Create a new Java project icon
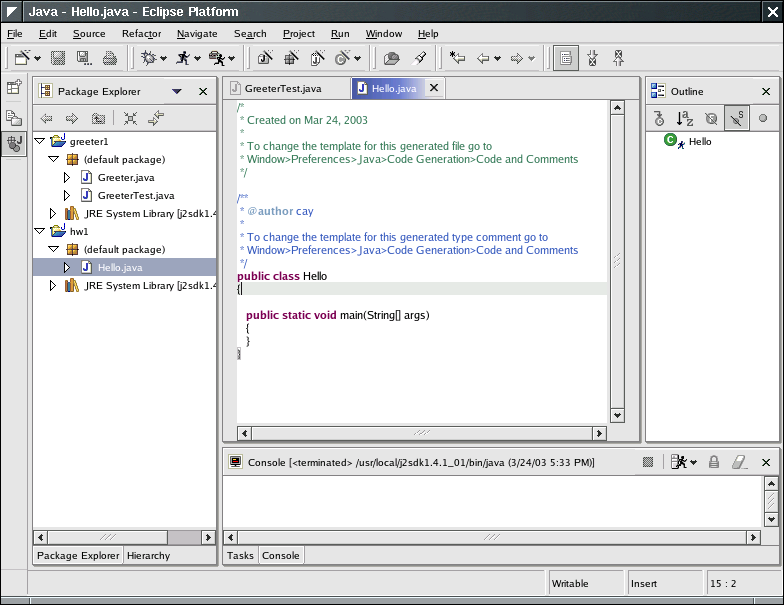The image size is (784, 605). click(265, 58)
